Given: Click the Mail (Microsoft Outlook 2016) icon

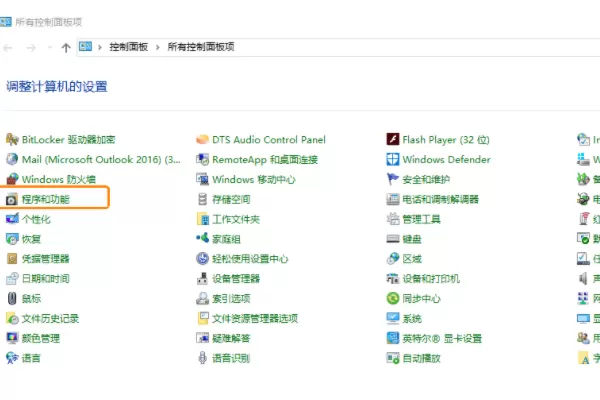Looking at the screenshot, I should point(12,159).
